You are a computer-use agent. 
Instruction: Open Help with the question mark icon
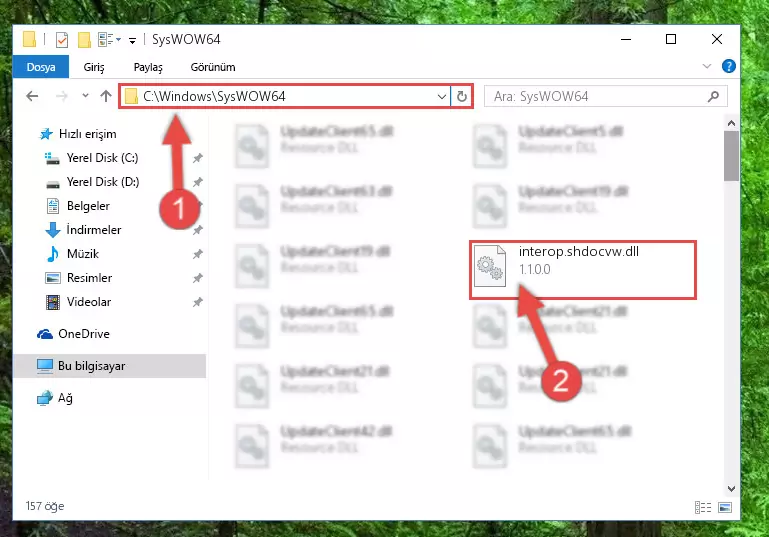(729, 66)
